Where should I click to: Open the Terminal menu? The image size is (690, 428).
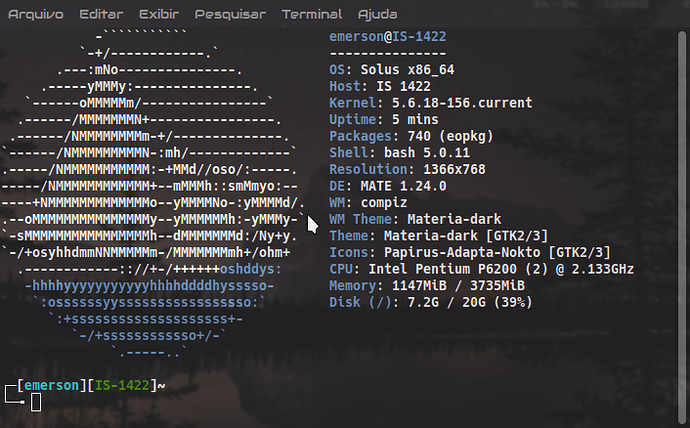(311, 15)
